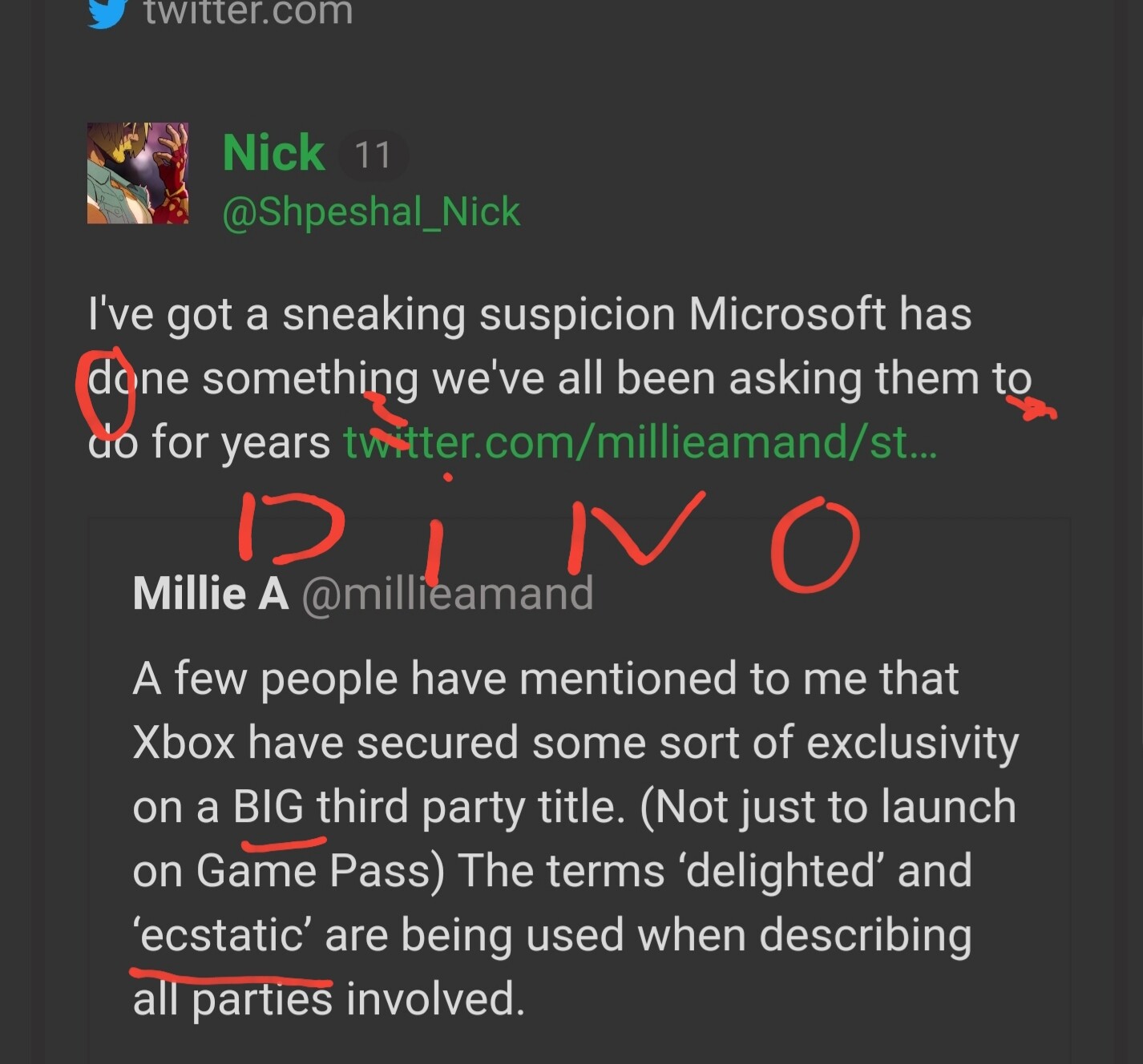The height and width of the screenshot is (1064, 1143).
Task: Open the quoted tweet at 'all parties involved'
Action: (329, 999)
